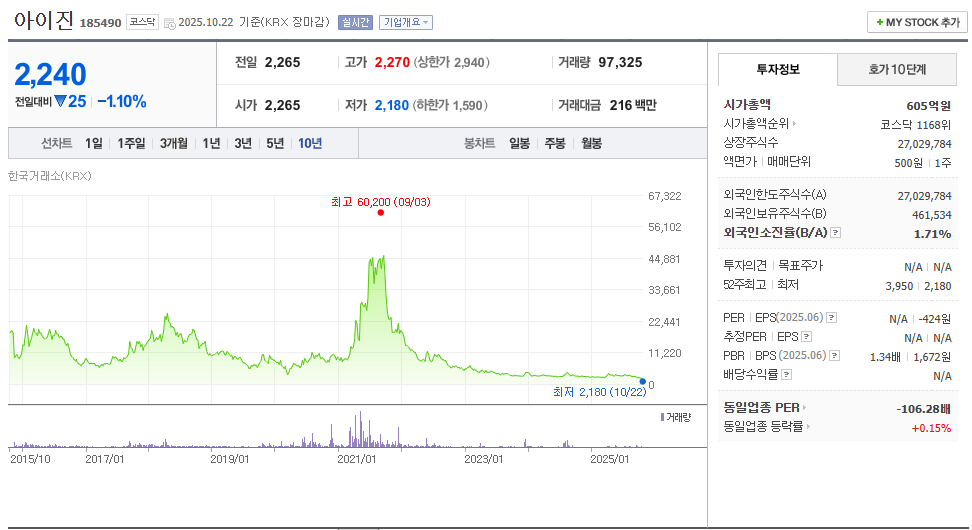Viewport: 972px width, 530px height.
Task: Click the purple 거래량 legend marker
Action: coord(663,417)
